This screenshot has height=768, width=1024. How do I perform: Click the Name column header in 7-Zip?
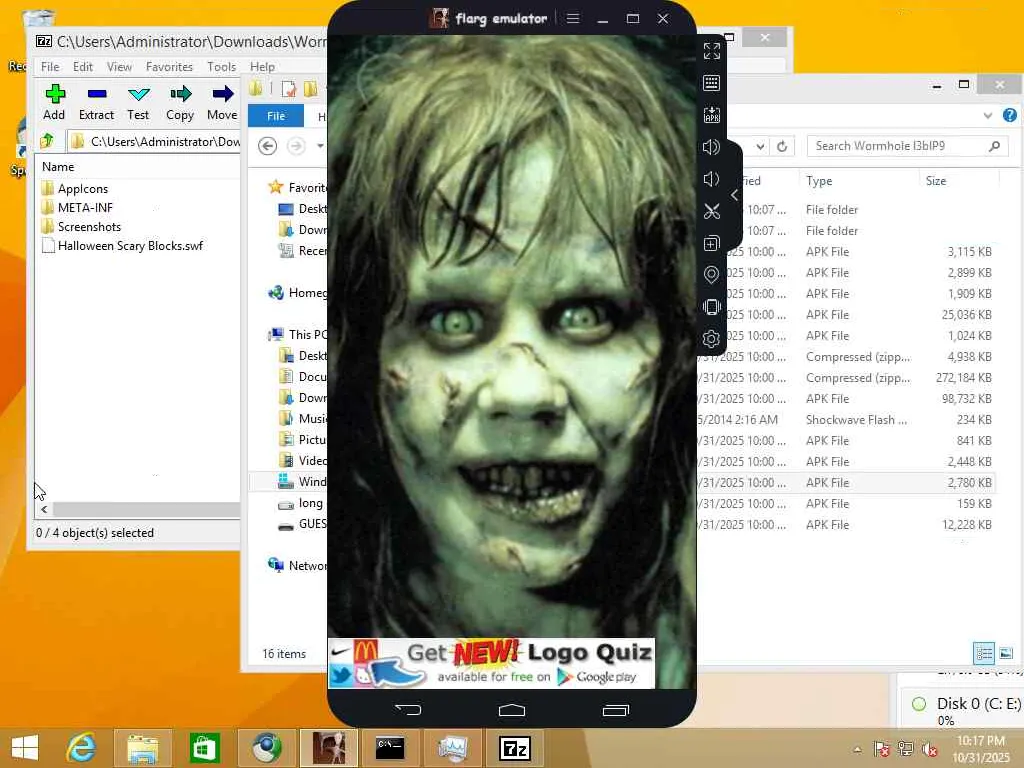(58, 167)
